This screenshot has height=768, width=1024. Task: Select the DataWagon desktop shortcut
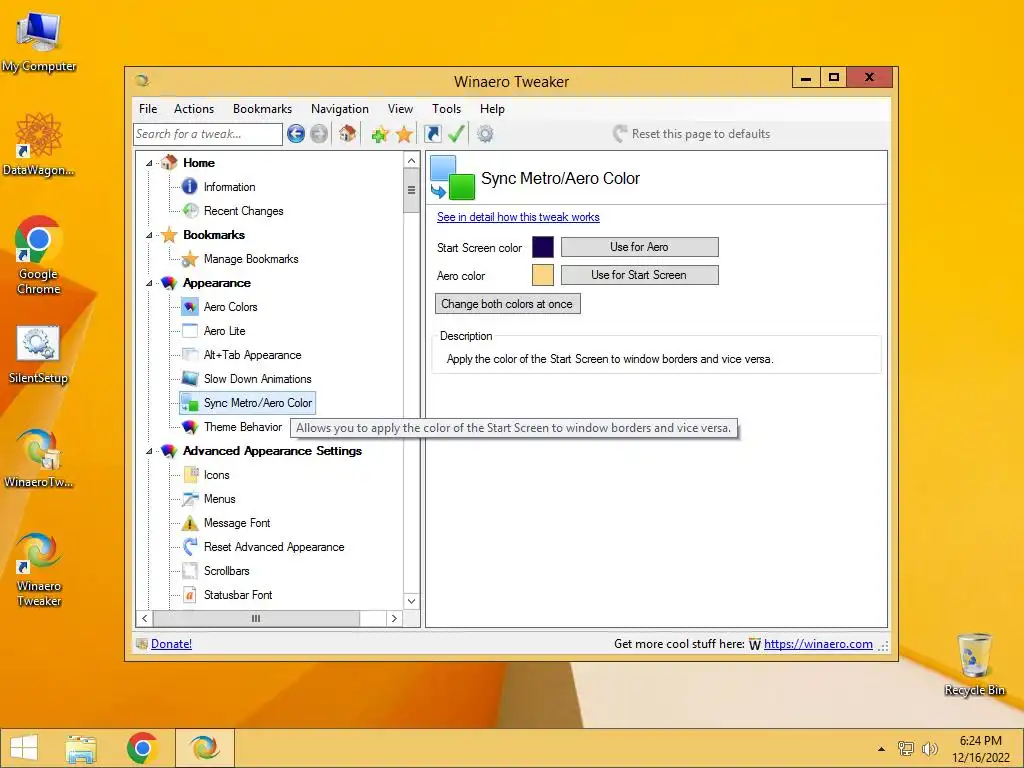tap(39, 144)
